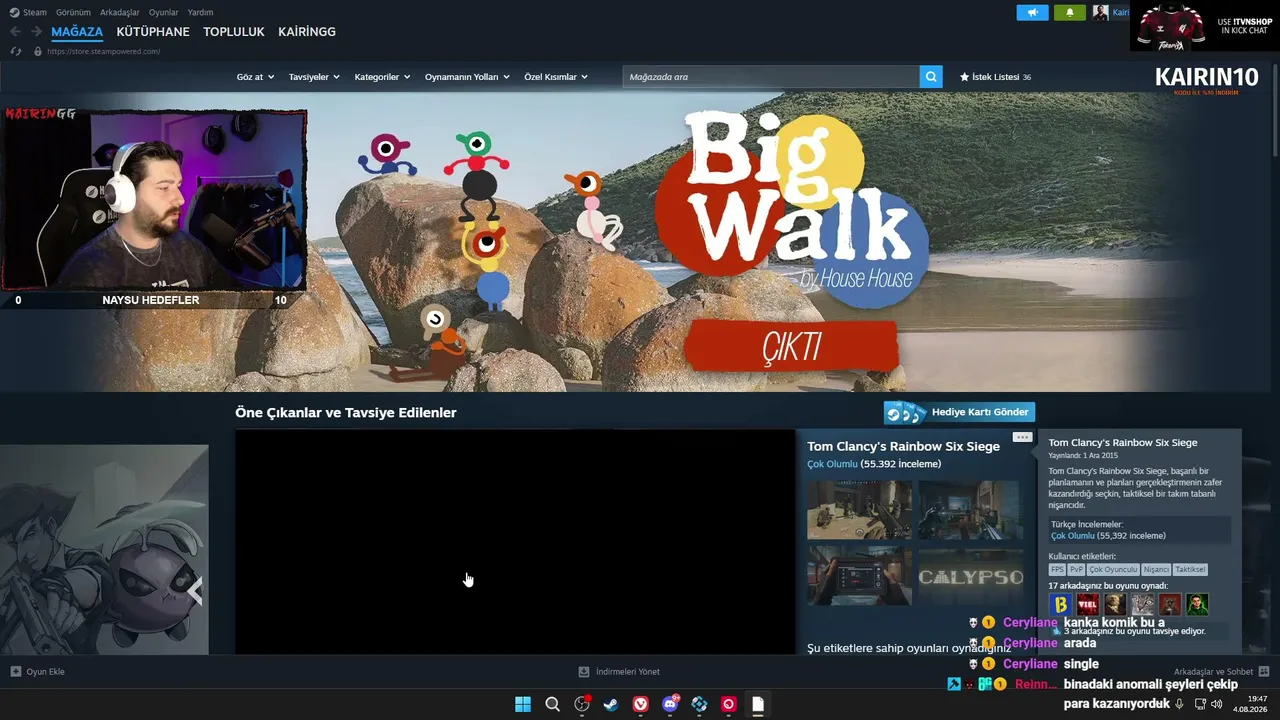Select the Çok Oyunculu user tag
This screenshot has height=720, width=1280.
[x=1113, y=569]
